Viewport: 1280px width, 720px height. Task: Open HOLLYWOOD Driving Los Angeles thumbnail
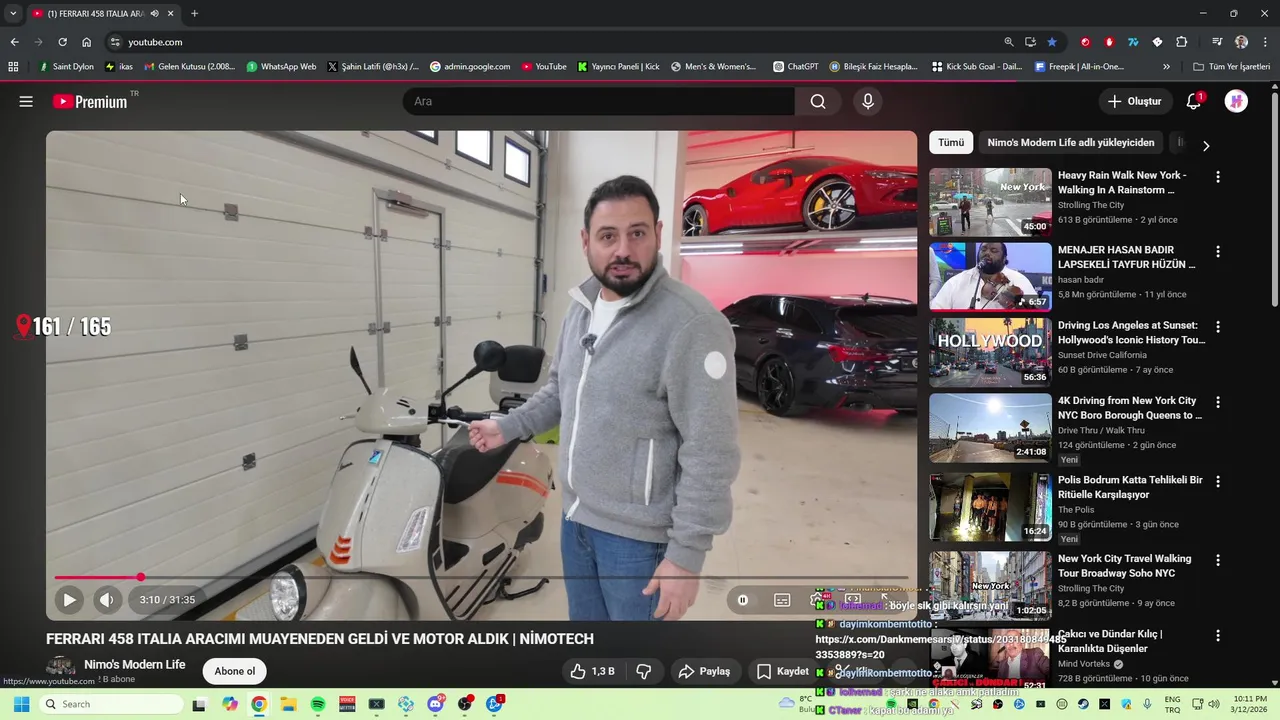pos(990,352)
